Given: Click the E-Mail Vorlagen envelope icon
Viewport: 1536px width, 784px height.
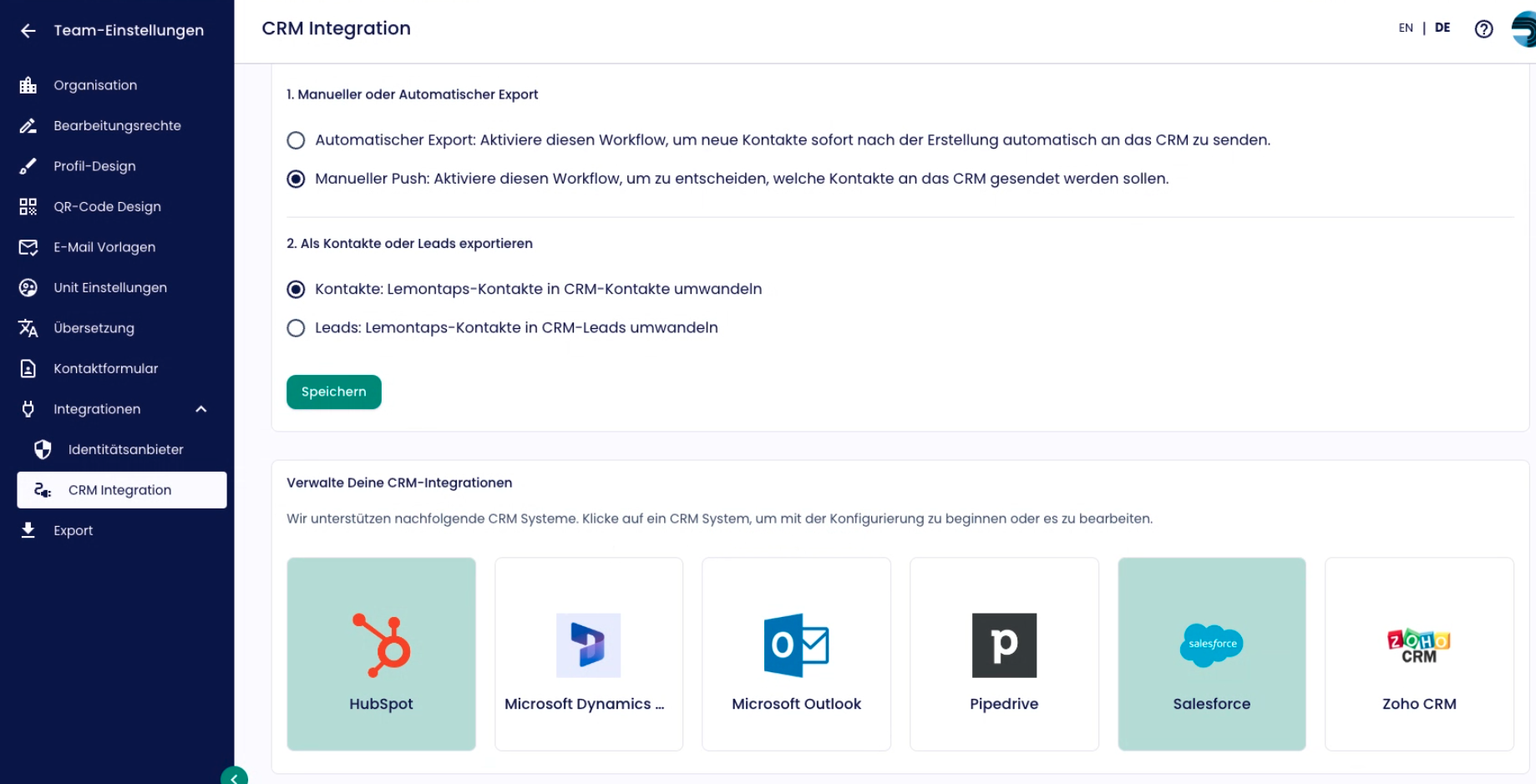Looking at the screenshot, I should pyautogui.click(x=28, y=247).
